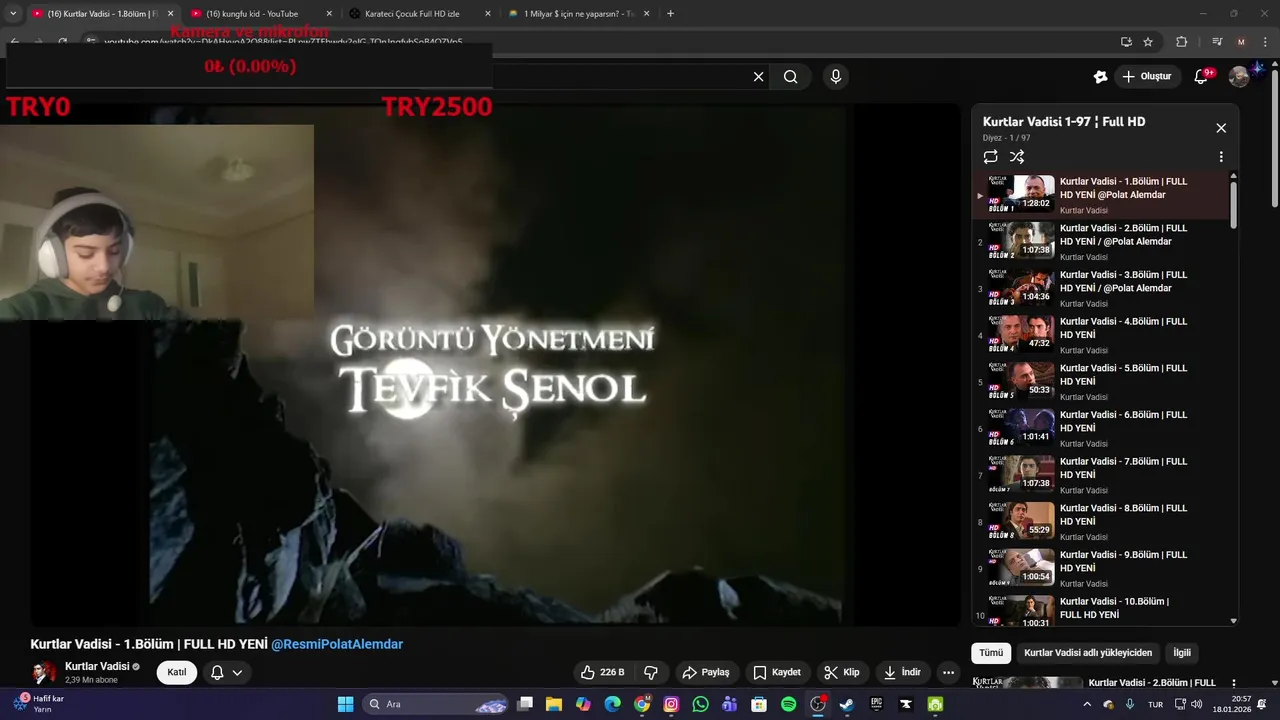Click the Klip button
This screenshot has height=720, width=1280.
841,672
